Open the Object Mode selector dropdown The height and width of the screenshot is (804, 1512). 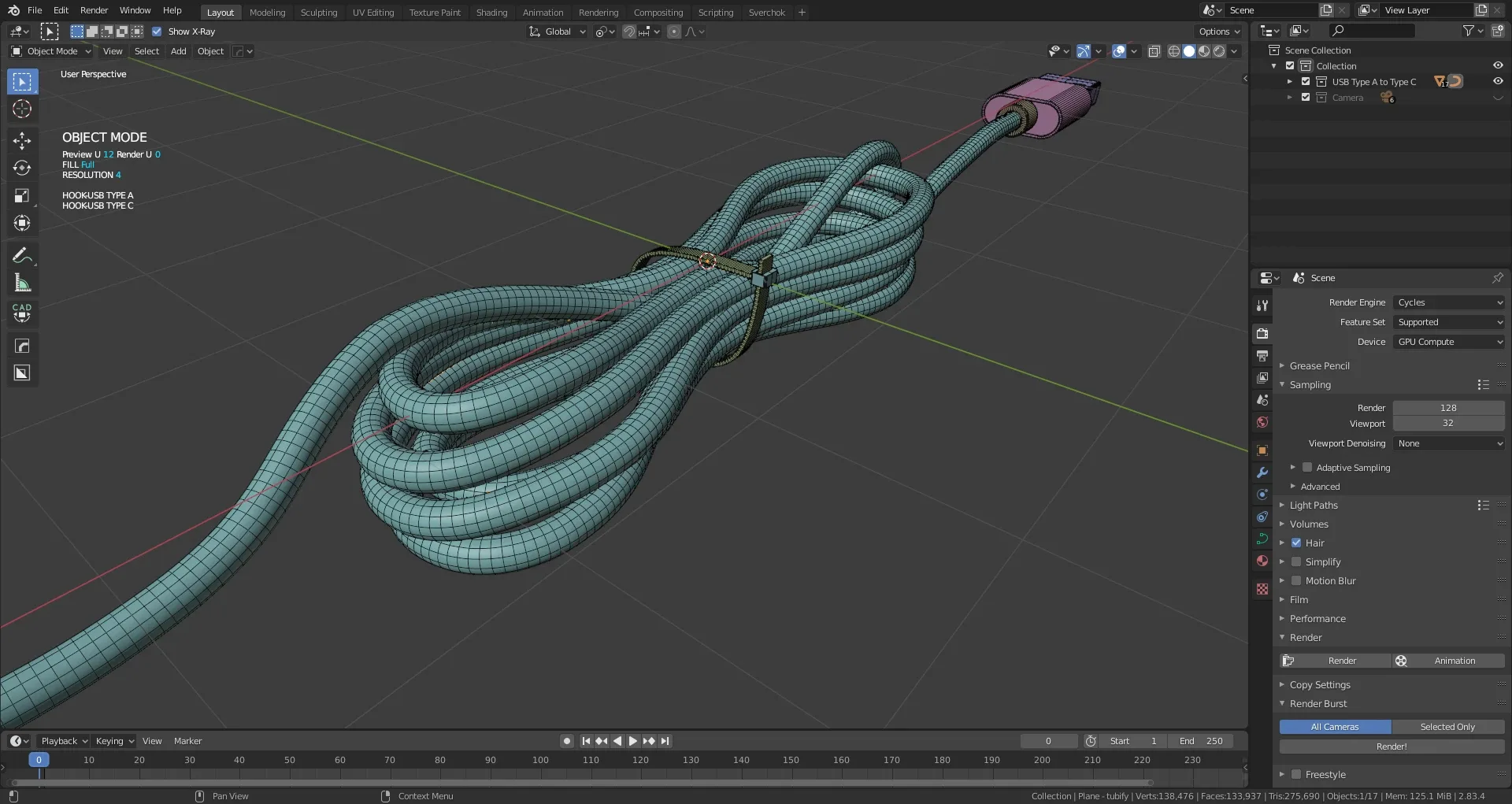(51, 51)
